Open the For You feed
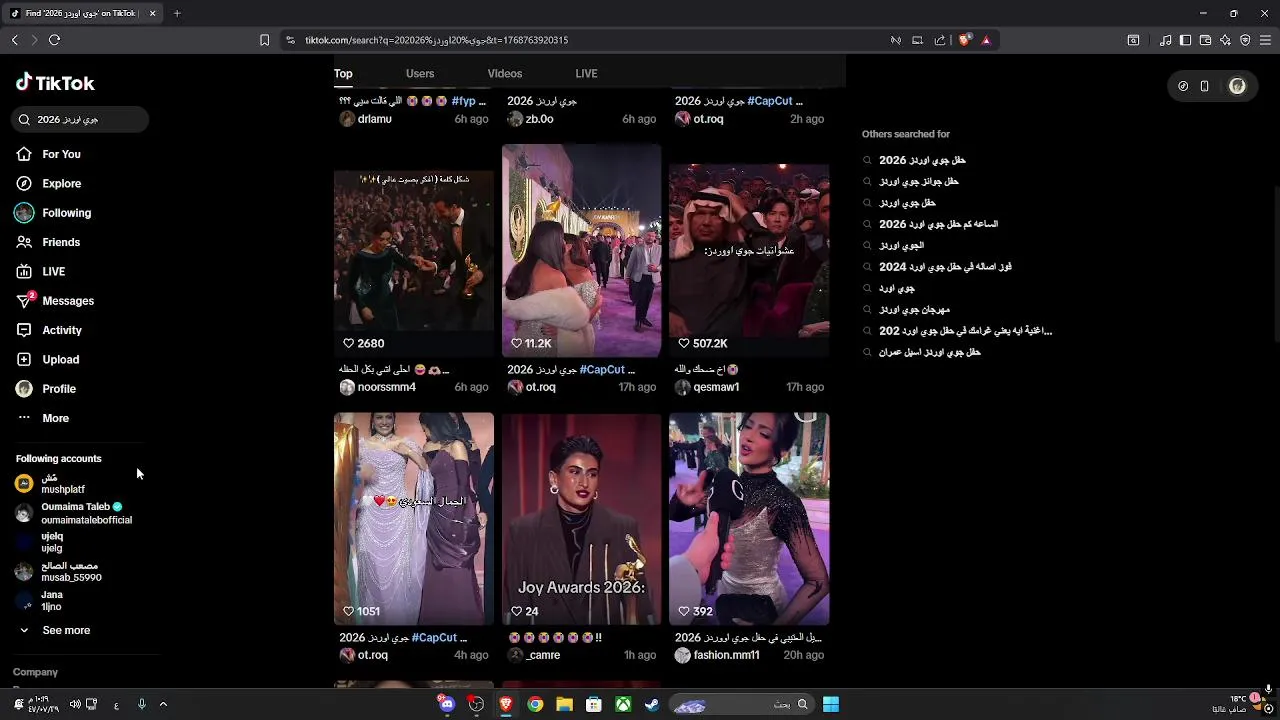Image resolution: width=1280 pixels, height=720 pixels. coord(61,154)
